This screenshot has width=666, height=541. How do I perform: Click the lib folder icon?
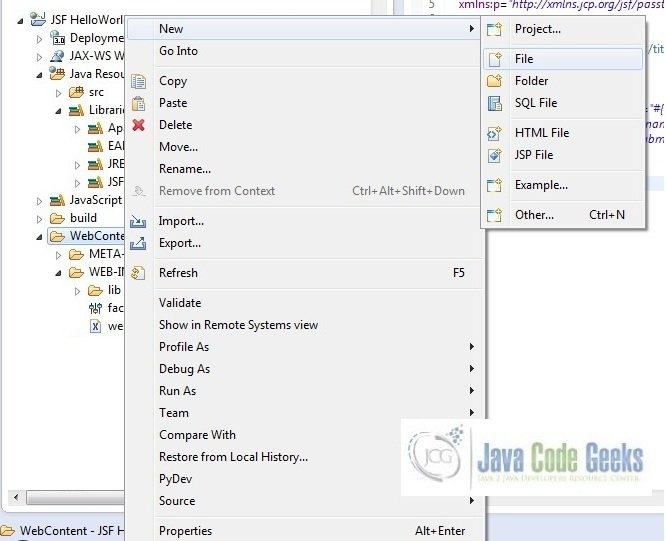coord(96,290)
